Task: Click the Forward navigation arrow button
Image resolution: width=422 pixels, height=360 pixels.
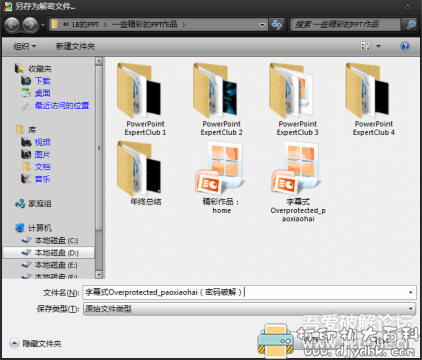Action: pyautogui.click(x=30, y=25)
